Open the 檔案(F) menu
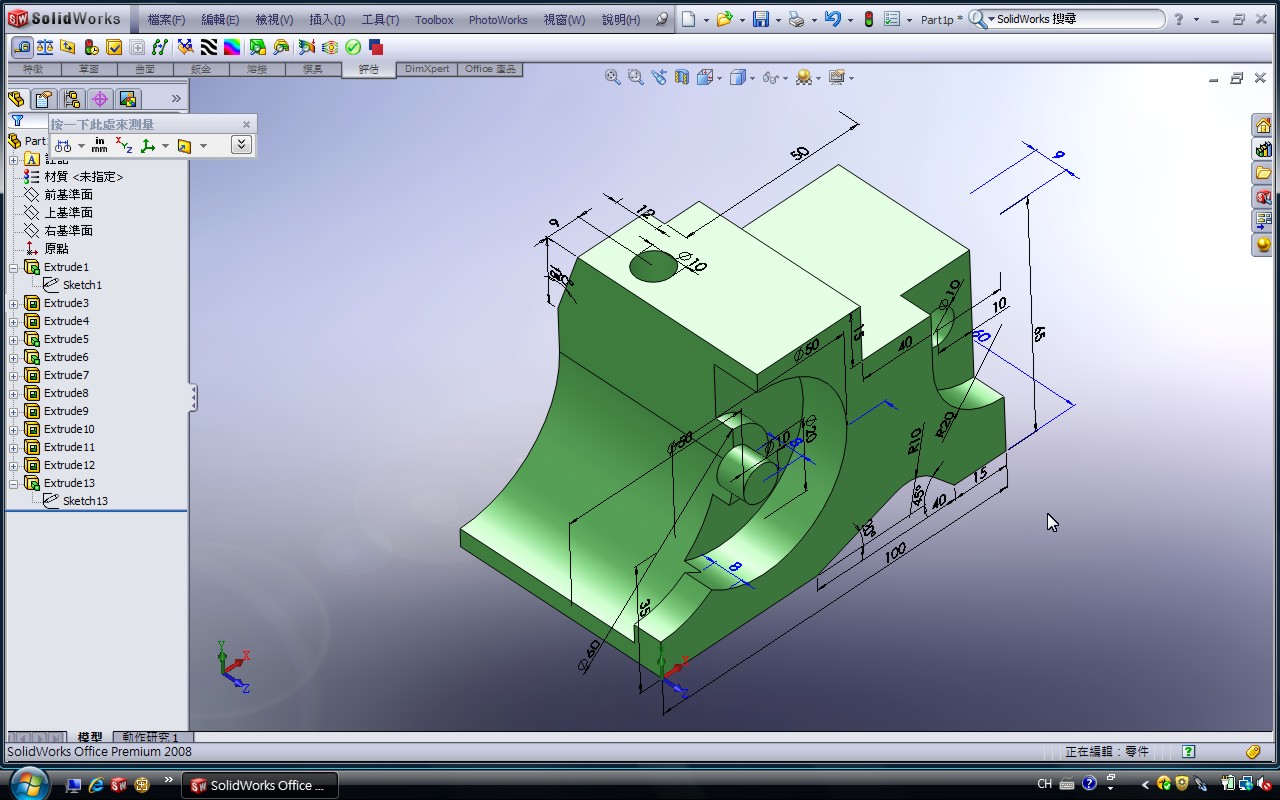This screenshot has height=800, width=1280. pyautogui.click(x=166, y=19)
